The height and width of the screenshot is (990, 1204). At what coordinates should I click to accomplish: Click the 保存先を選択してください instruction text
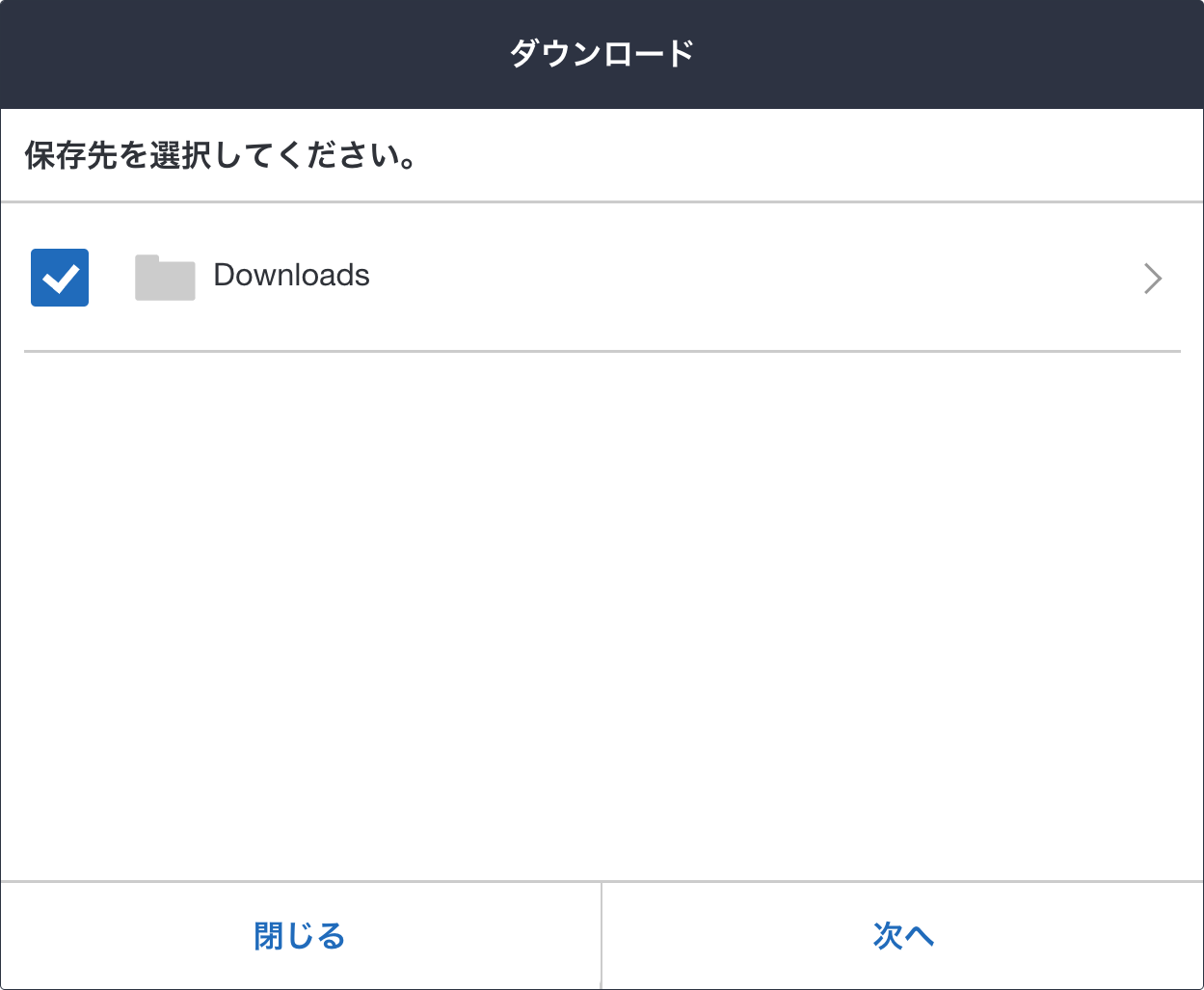point(222,156)
